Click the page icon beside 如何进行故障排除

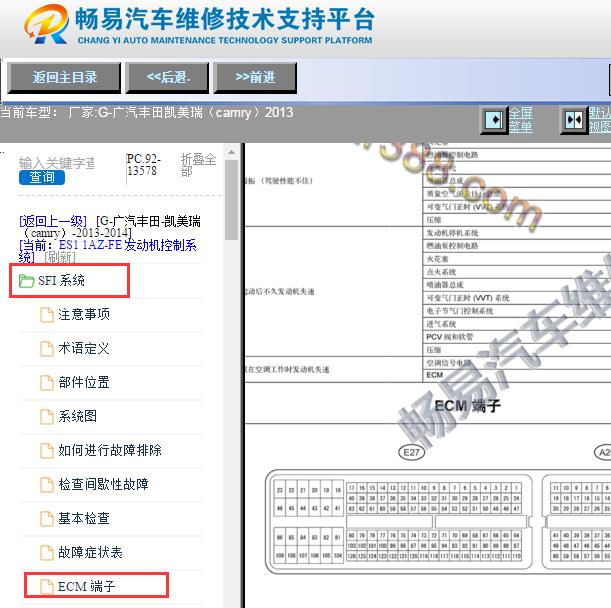(47, 451)
